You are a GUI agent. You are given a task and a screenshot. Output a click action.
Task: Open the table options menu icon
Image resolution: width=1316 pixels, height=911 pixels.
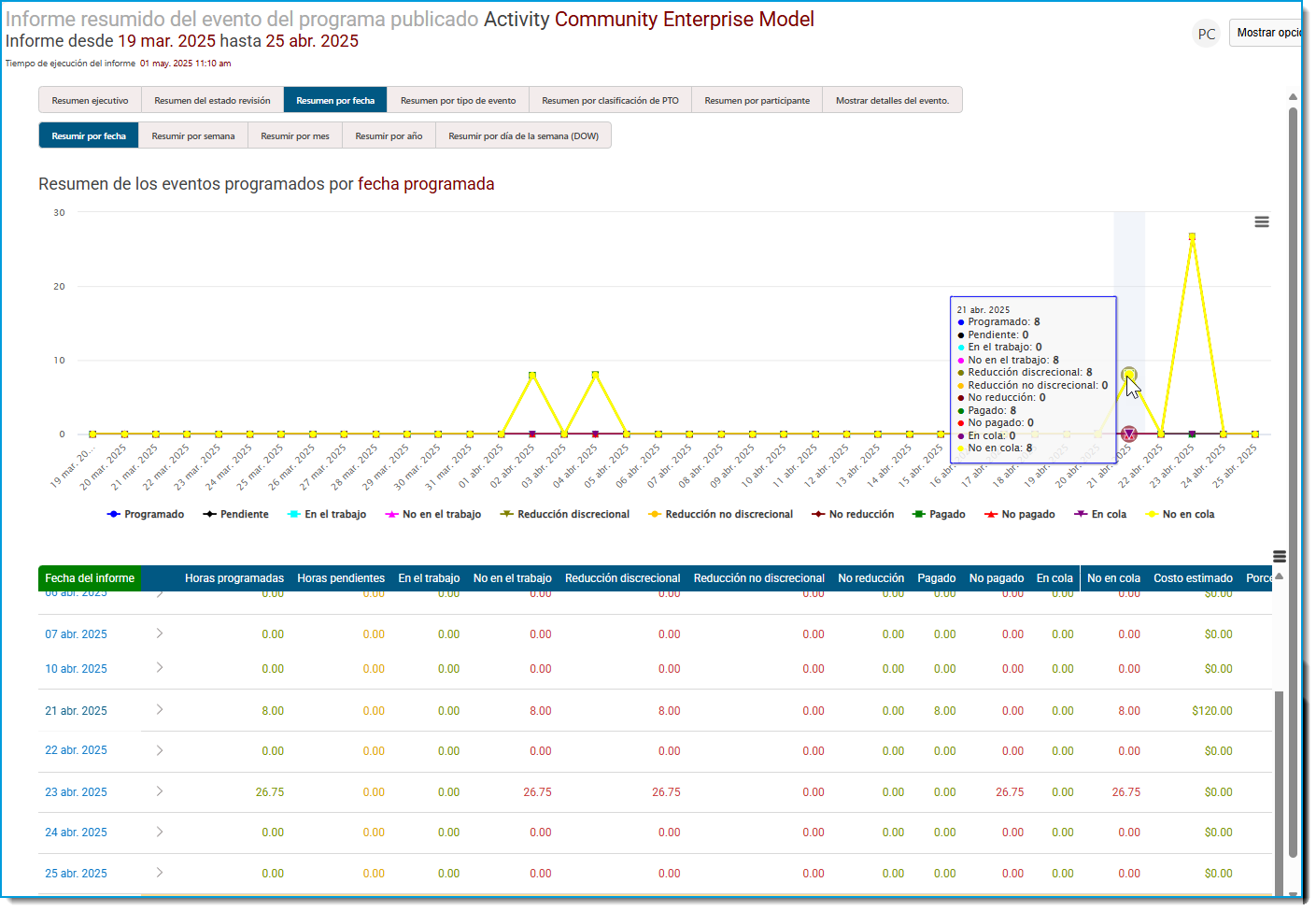pyautogui.click(x=1280, y=557)
